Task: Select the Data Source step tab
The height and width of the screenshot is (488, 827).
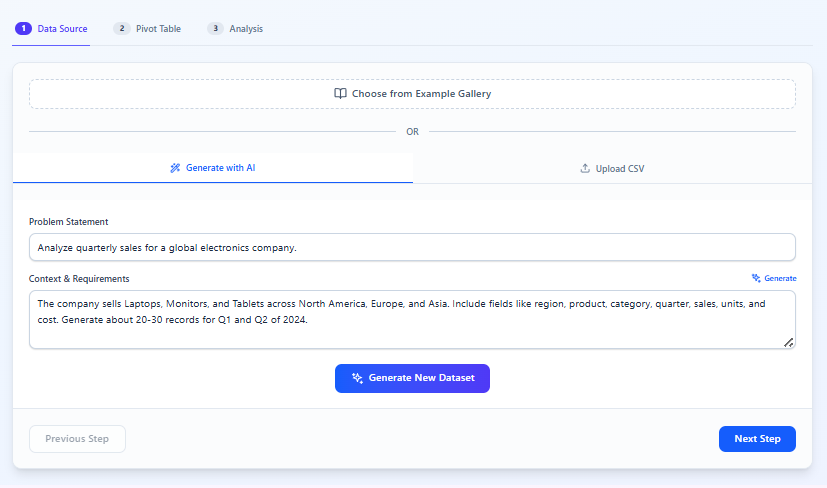Action: (62, 29)
